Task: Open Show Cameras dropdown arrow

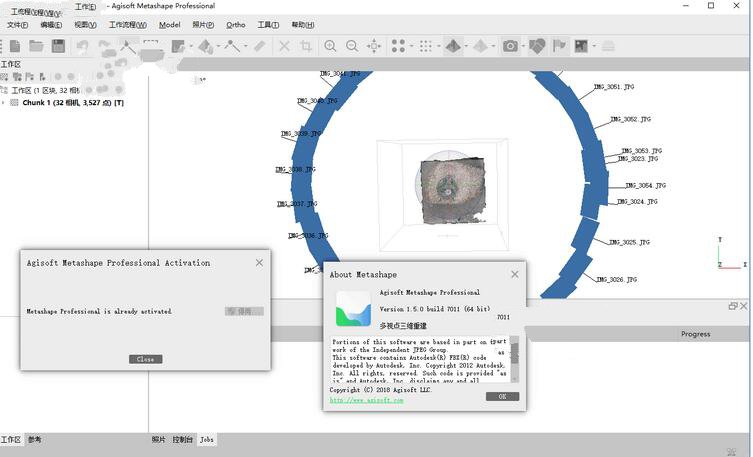Action: (523, 46)
